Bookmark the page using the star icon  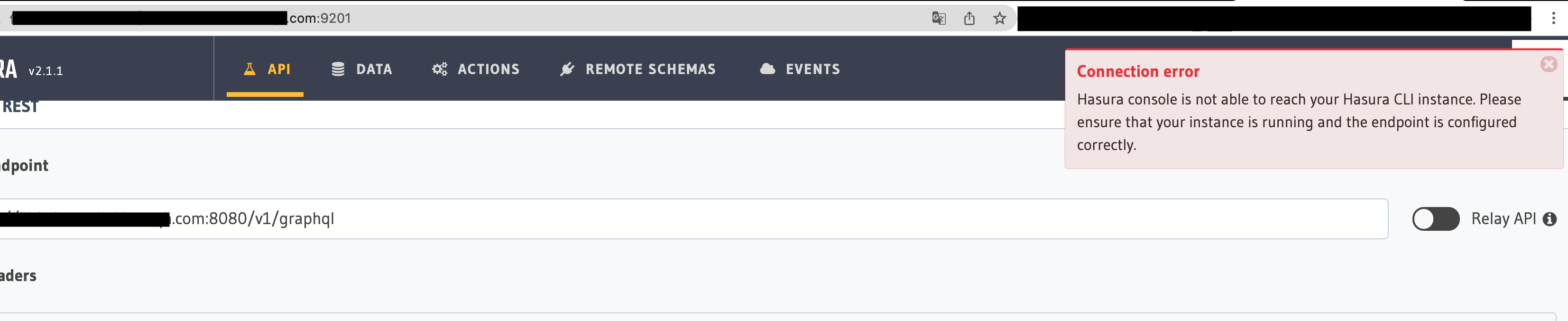[1000, 18]
